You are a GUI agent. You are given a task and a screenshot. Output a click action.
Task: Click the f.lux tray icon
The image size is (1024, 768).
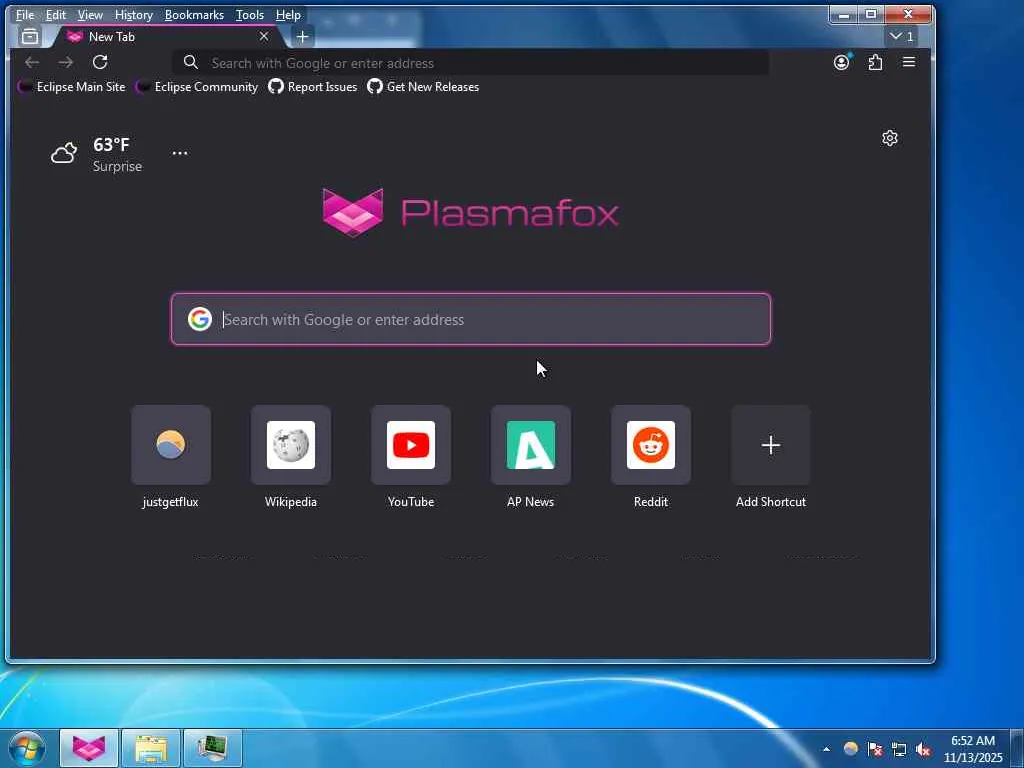(850, 748)
